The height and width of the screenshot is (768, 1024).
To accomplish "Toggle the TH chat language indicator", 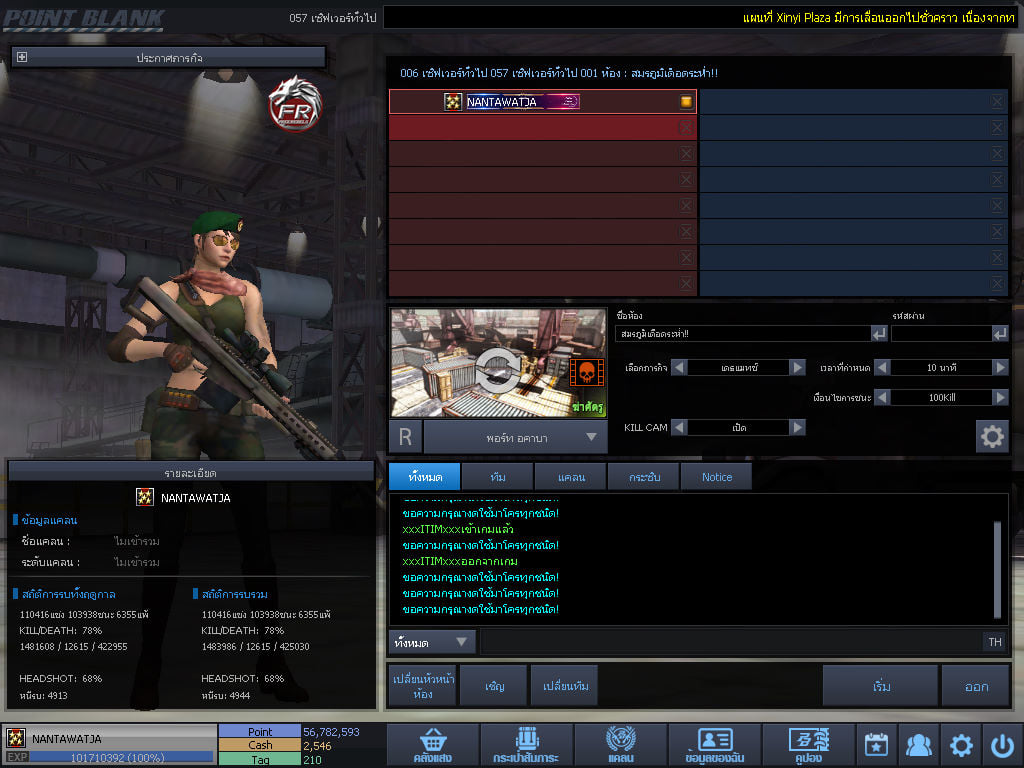I will pyautogui.click(x=995, y=642).
